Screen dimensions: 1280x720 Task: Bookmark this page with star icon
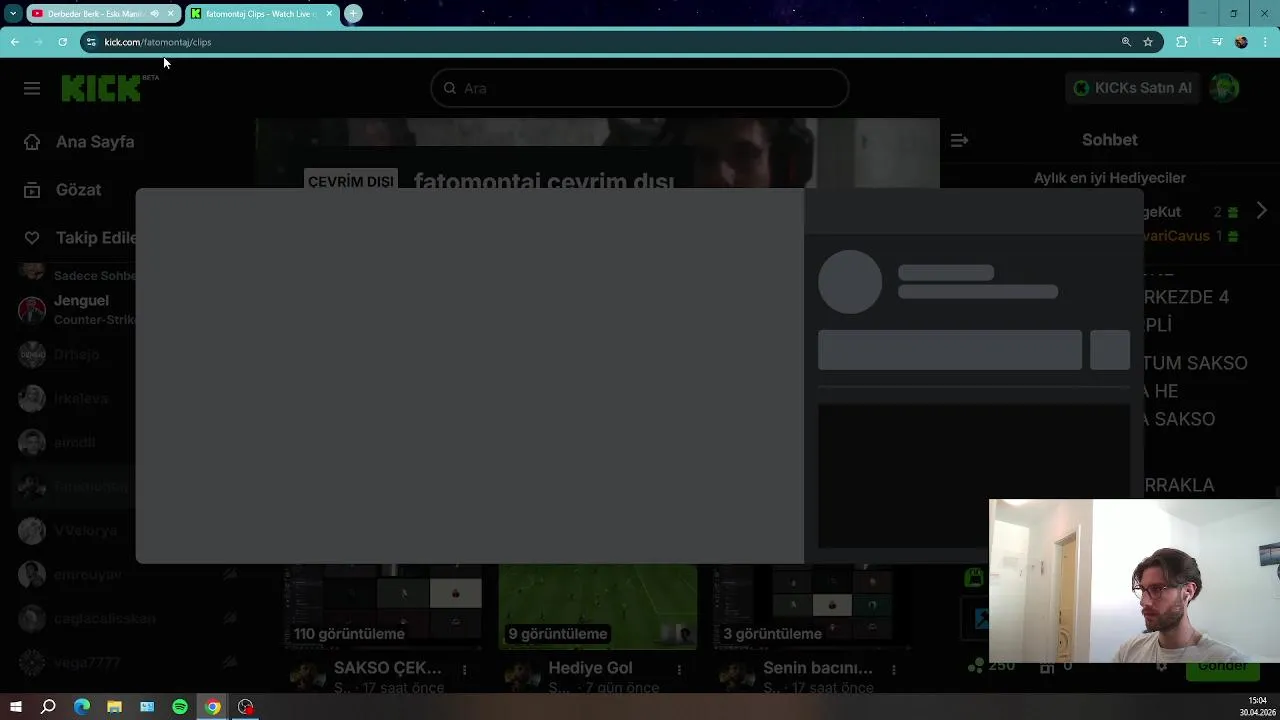click(x=1148, y=42)
